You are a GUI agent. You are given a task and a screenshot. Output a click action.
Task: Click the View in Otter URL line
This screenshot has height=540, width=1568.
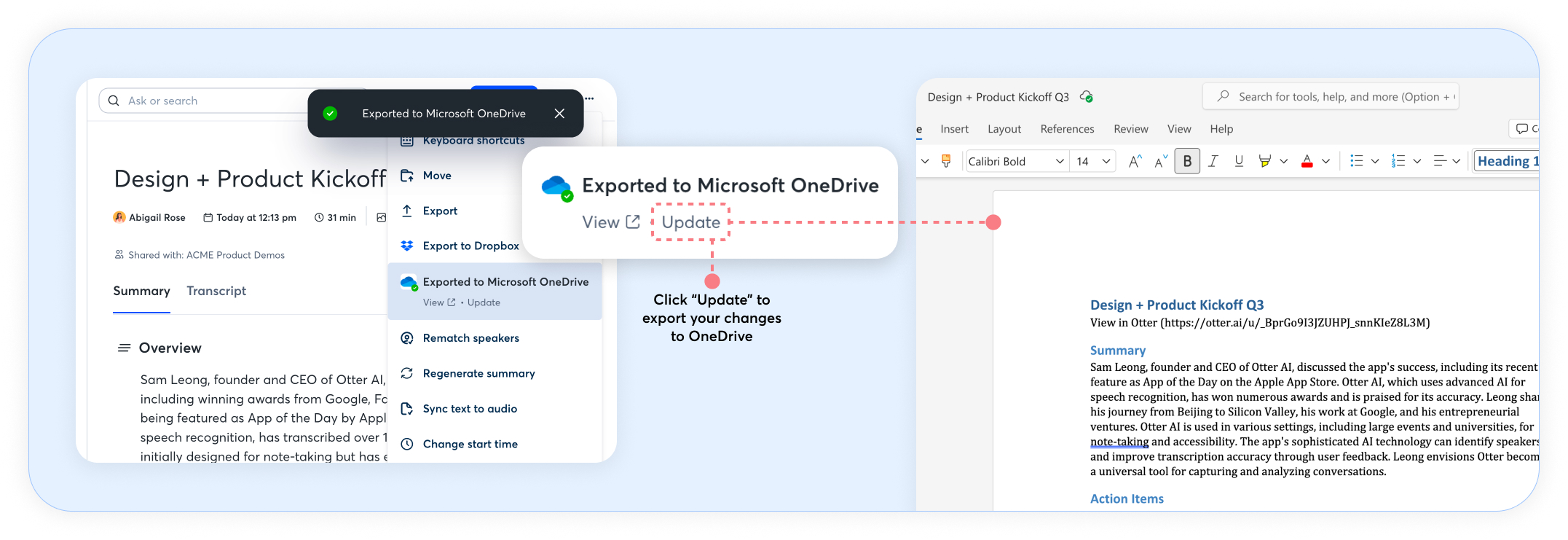(x=1260, y=323)
